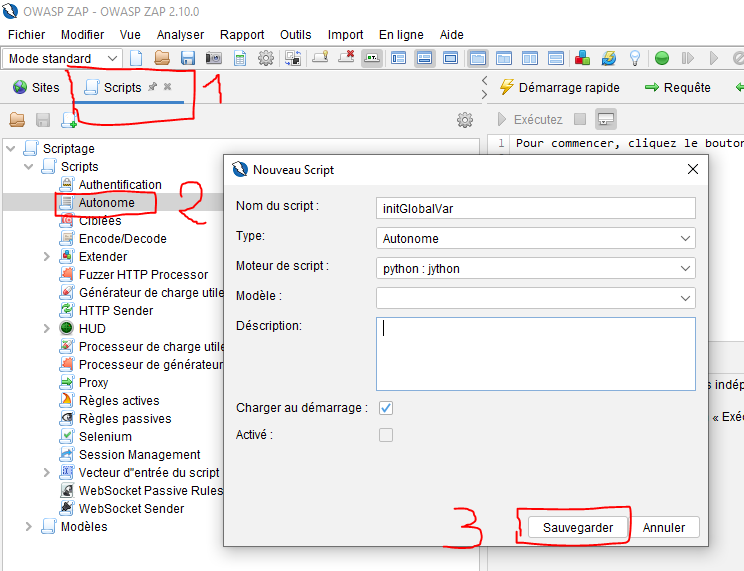744x571 pixels.
Task: Click the load script folder icon in the Scripts panel
Action: (x=17, y=120)
